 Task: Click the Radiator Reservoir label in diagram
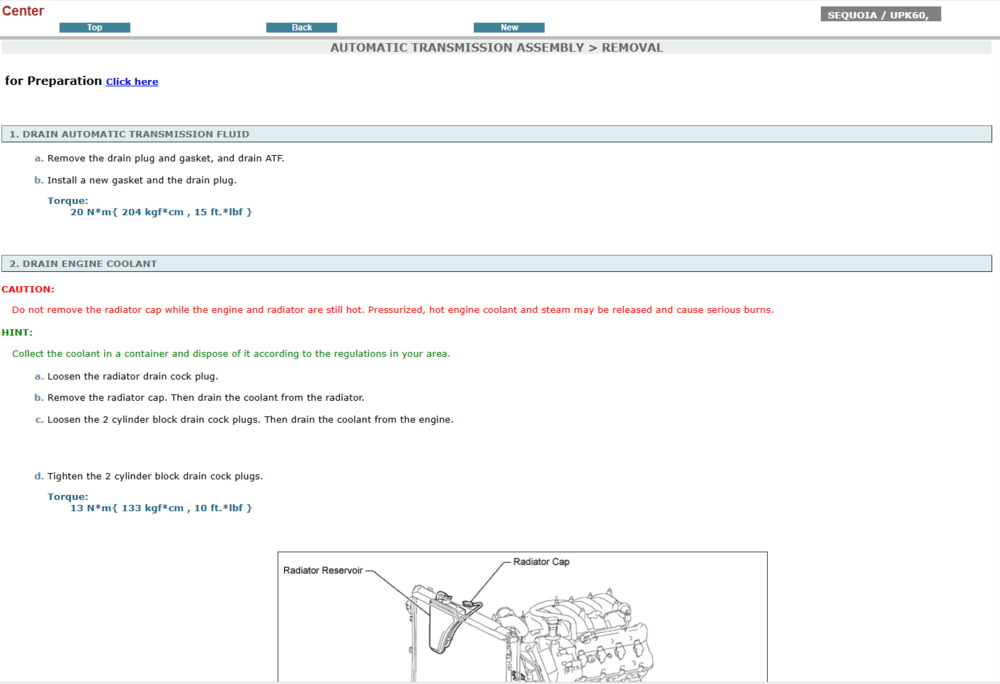(323, 570)
